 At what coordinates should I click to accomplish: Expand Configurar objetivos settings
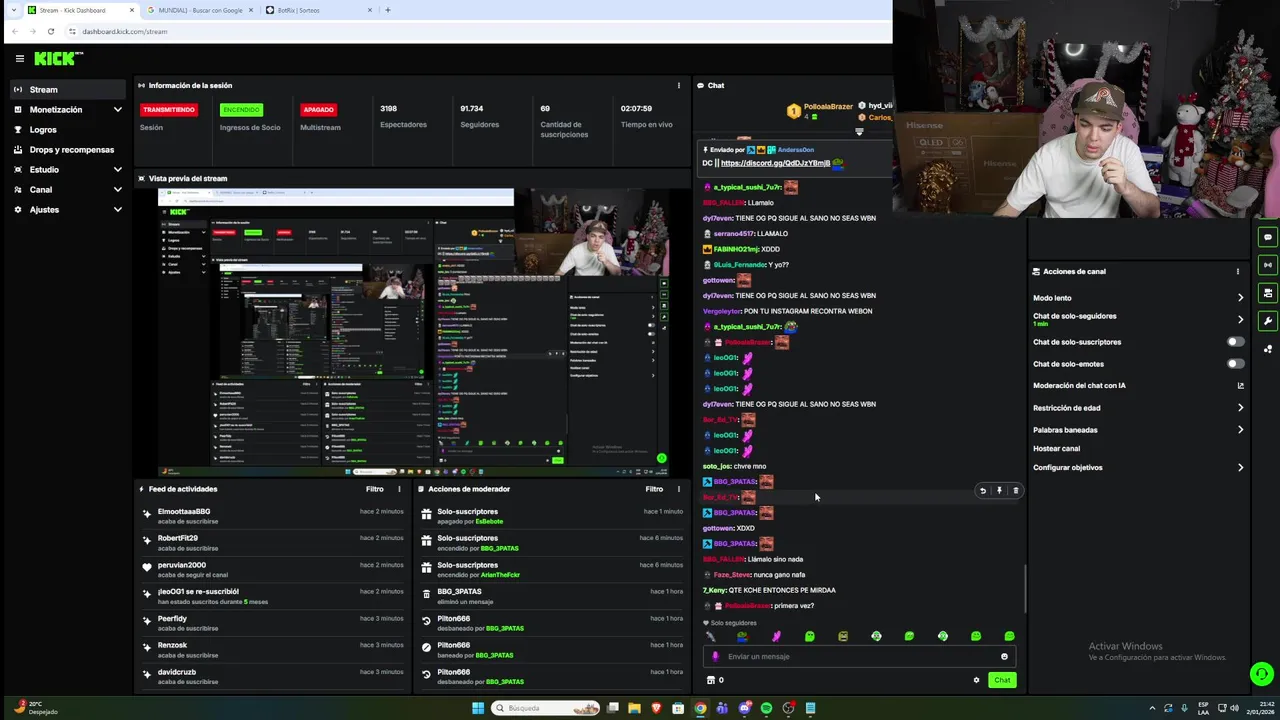1240,468
